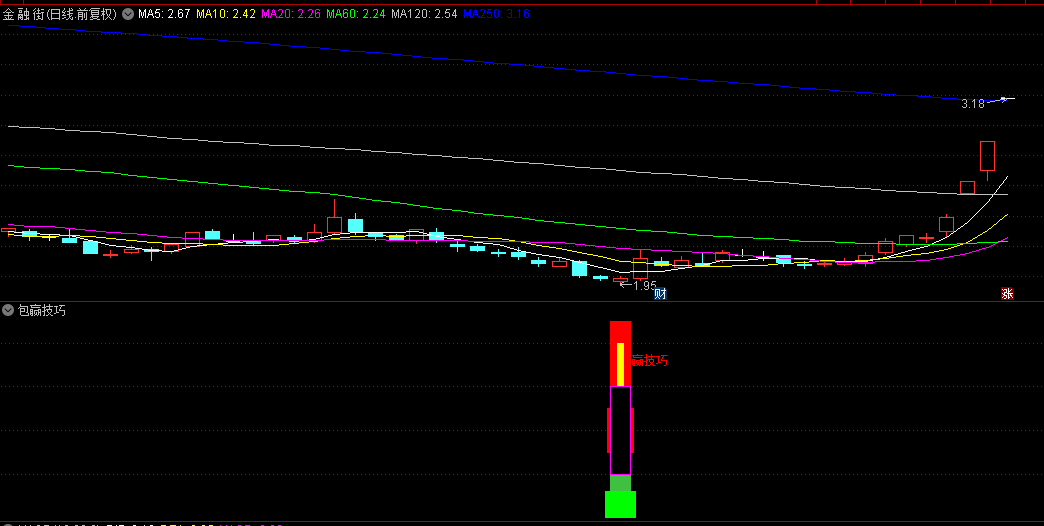Click the 包赢技巧 indicator panel title

(42, 310)
